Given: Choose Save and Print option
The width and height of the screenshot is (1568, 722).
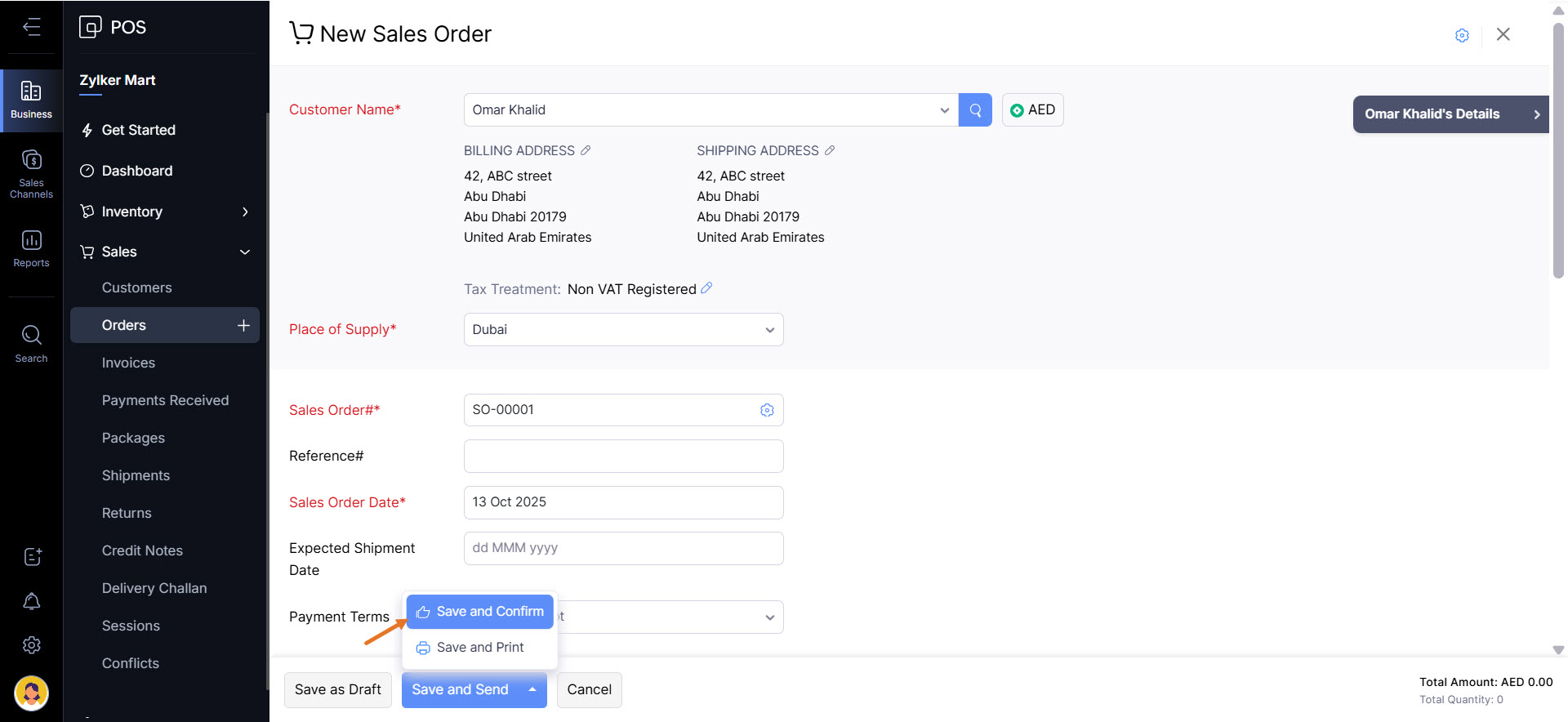Looking at the screenshot, I should tap(480, 648).
